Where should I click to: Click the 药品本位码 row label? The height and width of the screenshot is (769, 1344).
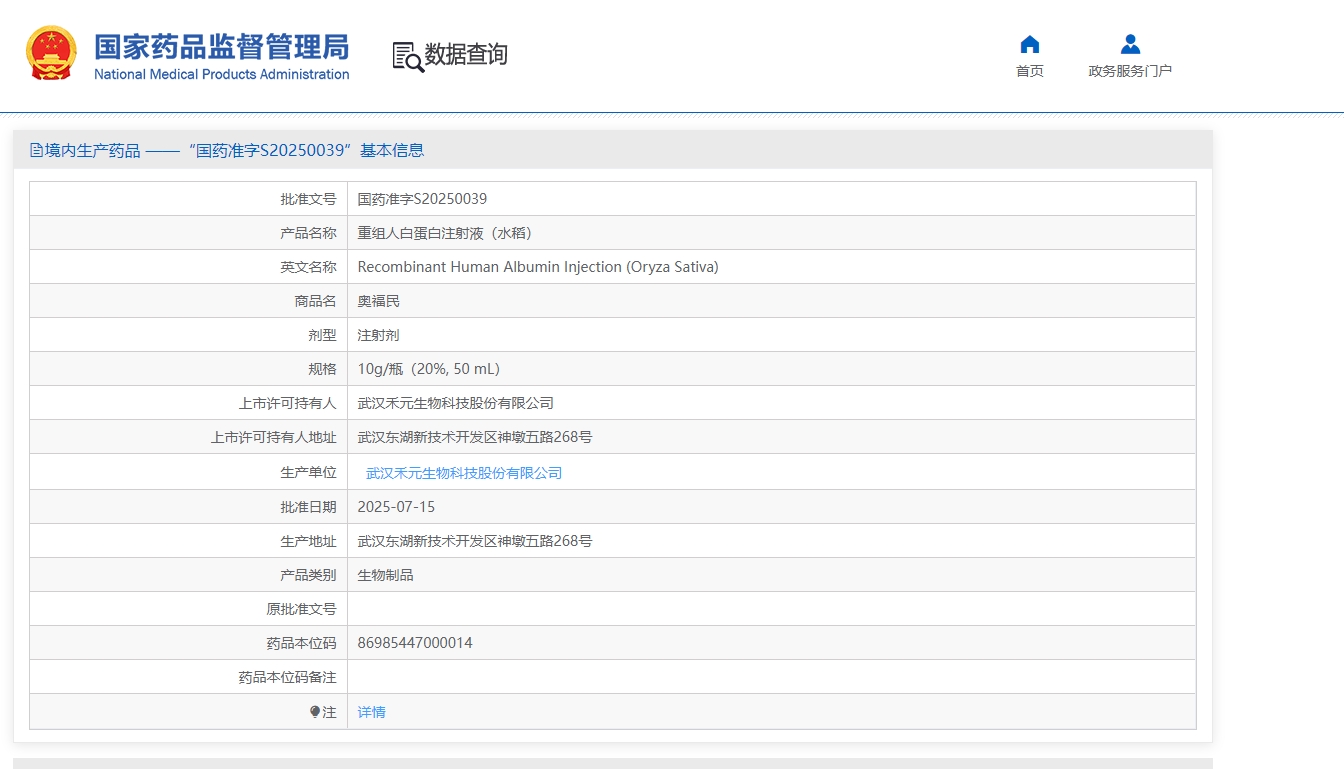click(x=301, y=643)
